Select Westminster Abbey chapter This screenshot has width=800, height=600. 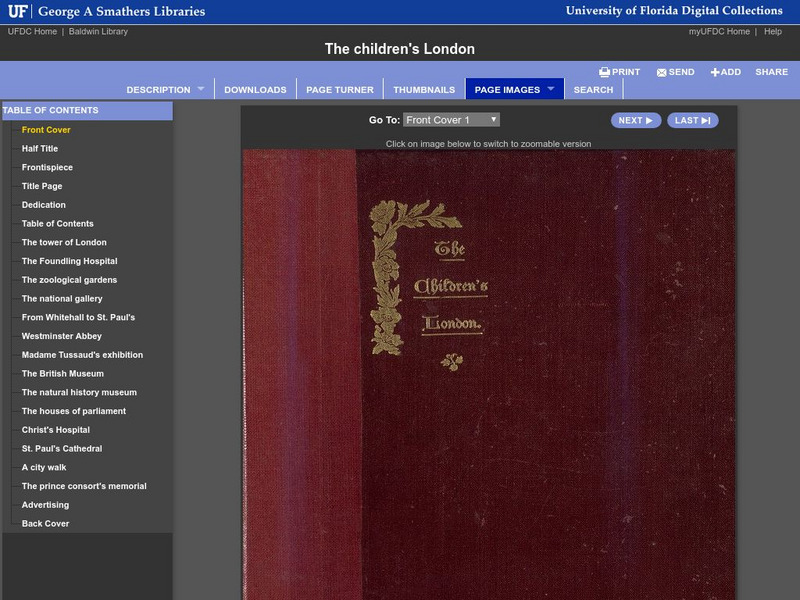(x=62, y=336)
